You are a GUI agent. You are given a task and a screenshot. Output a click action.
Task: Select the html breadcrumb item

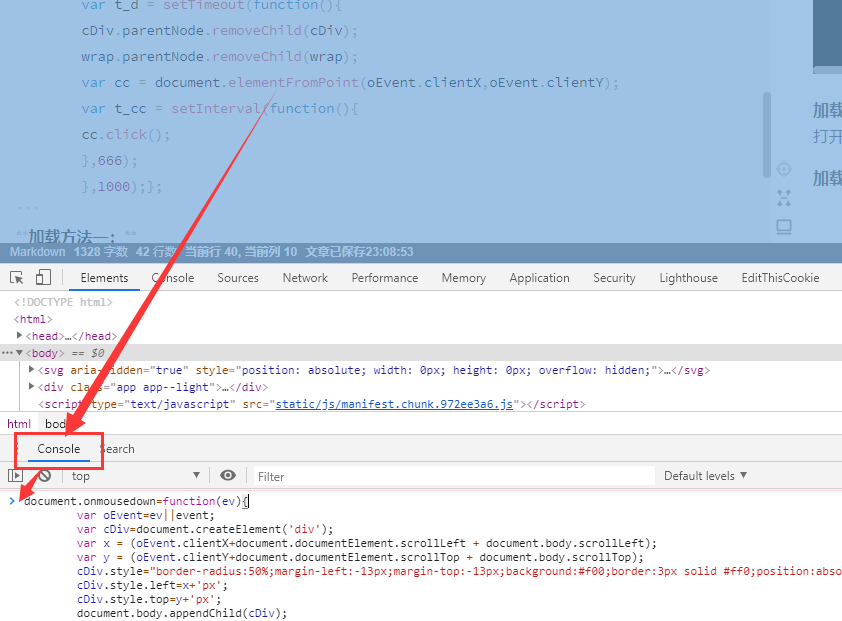tap(19, 424)
